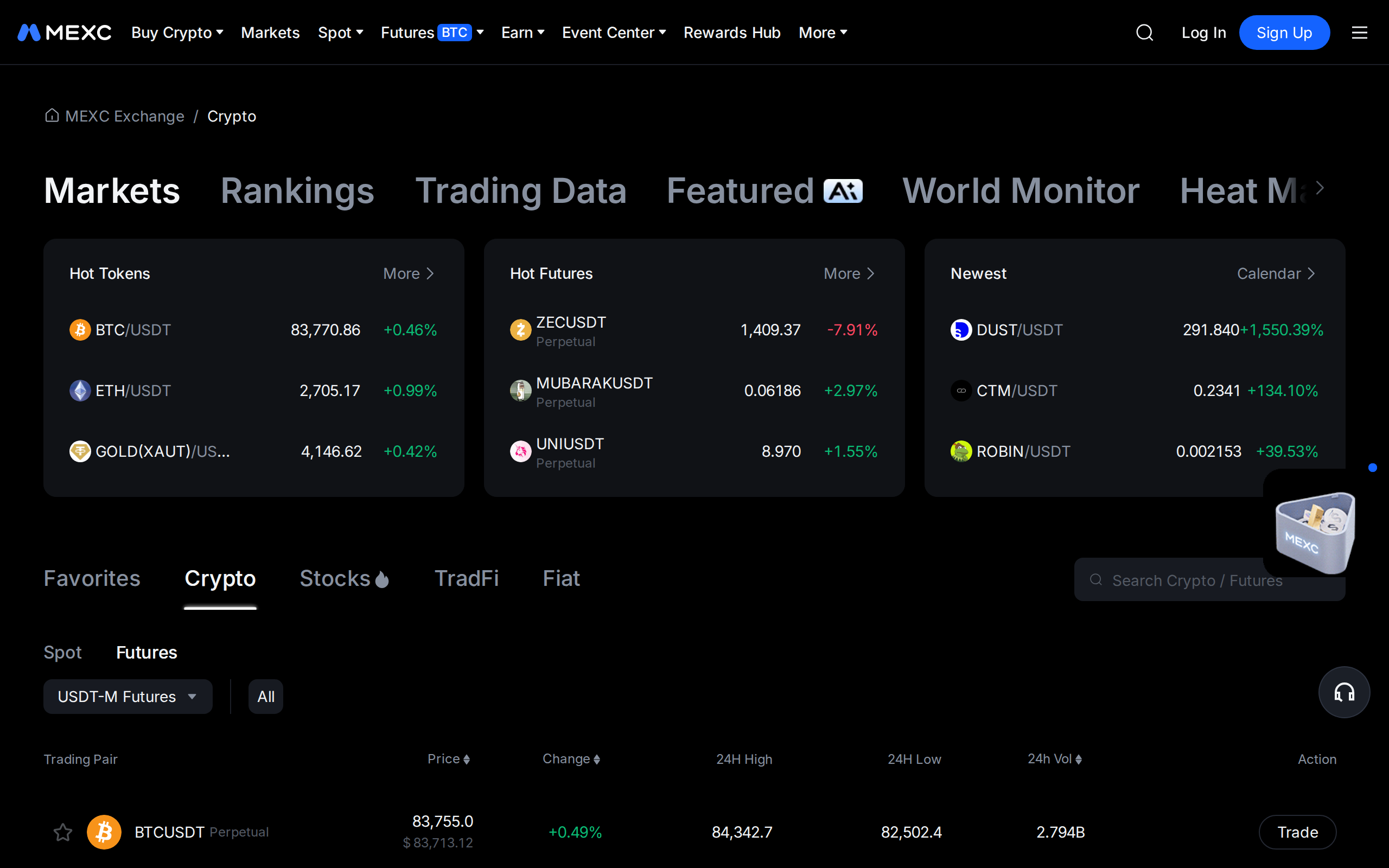The width and height of the screenshot is (1389, 868).
Task: Click the AI badge beside Featured
Action: pos(843,191)
